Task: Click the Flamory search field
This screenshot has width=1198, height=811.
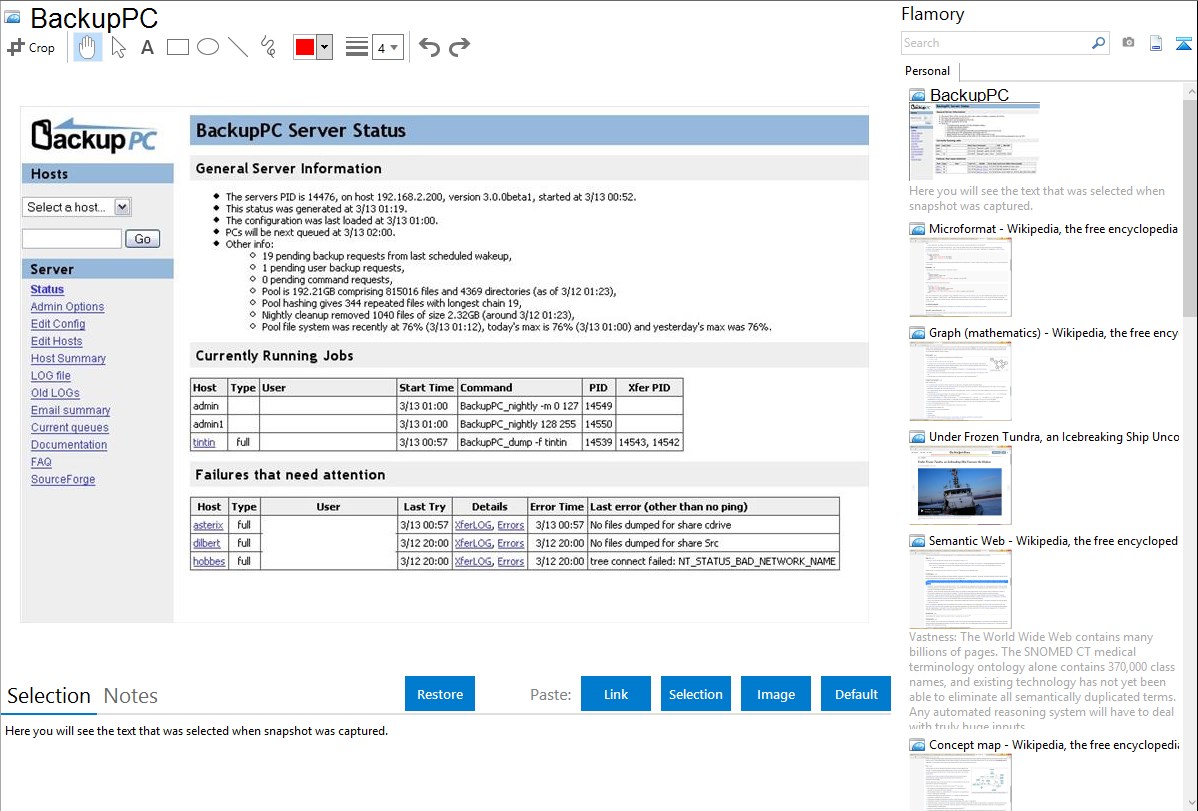Action: pos(996,43)
